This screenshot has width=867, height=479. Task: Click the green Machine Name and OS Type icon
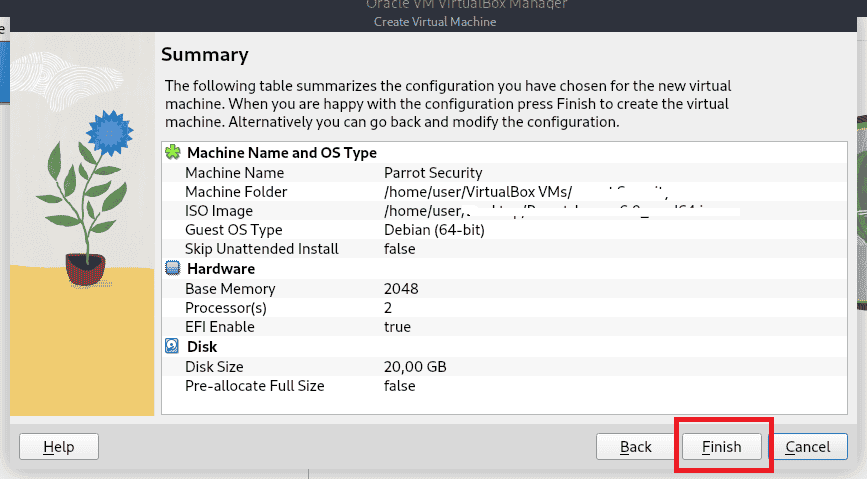pyautogui.click(x=173, y=153)
